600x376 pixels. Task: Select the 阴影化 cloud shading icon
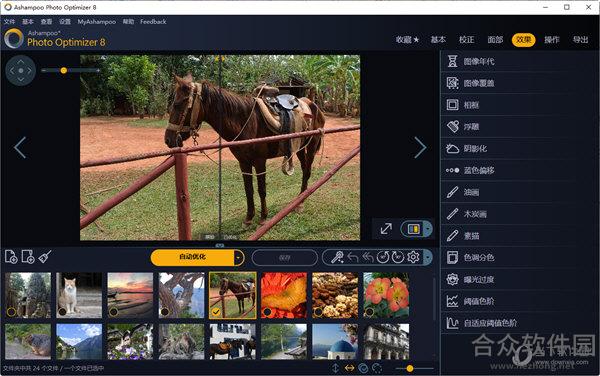tap(452, 148)
